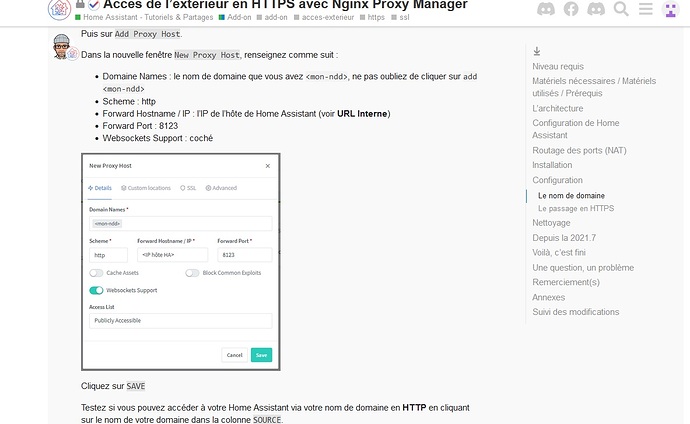Select the Advanced tab in dialog
690x424 pixels.
click(221, 188)
